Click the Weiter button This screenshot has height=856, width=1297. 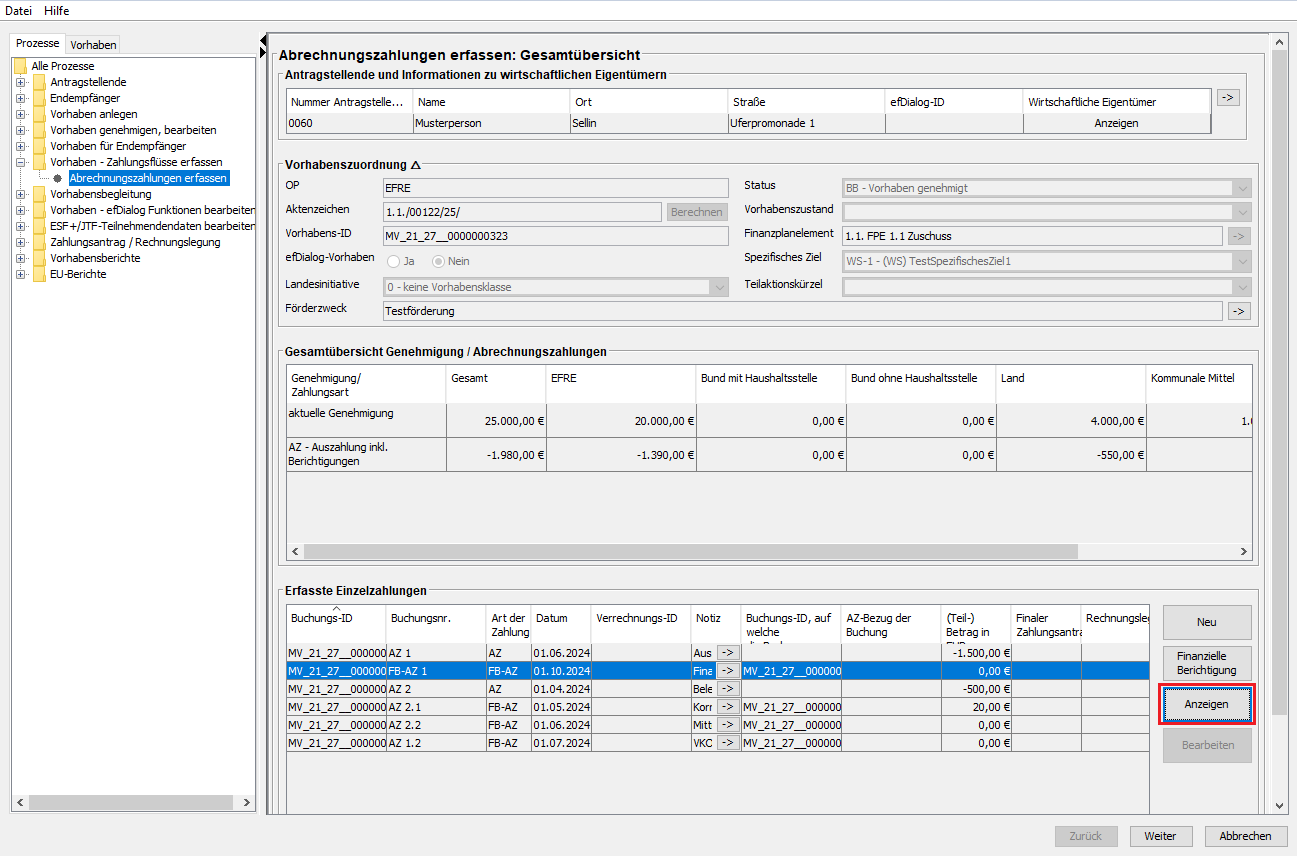1159,836
